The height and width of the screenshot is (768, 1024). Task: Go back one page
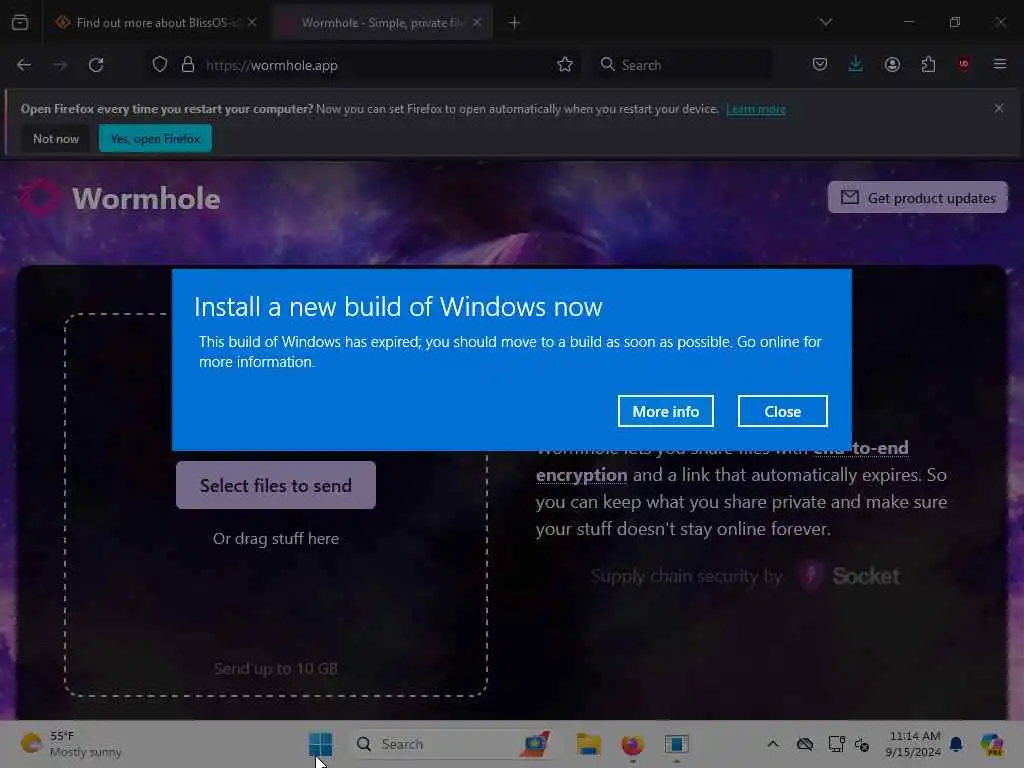24,65
